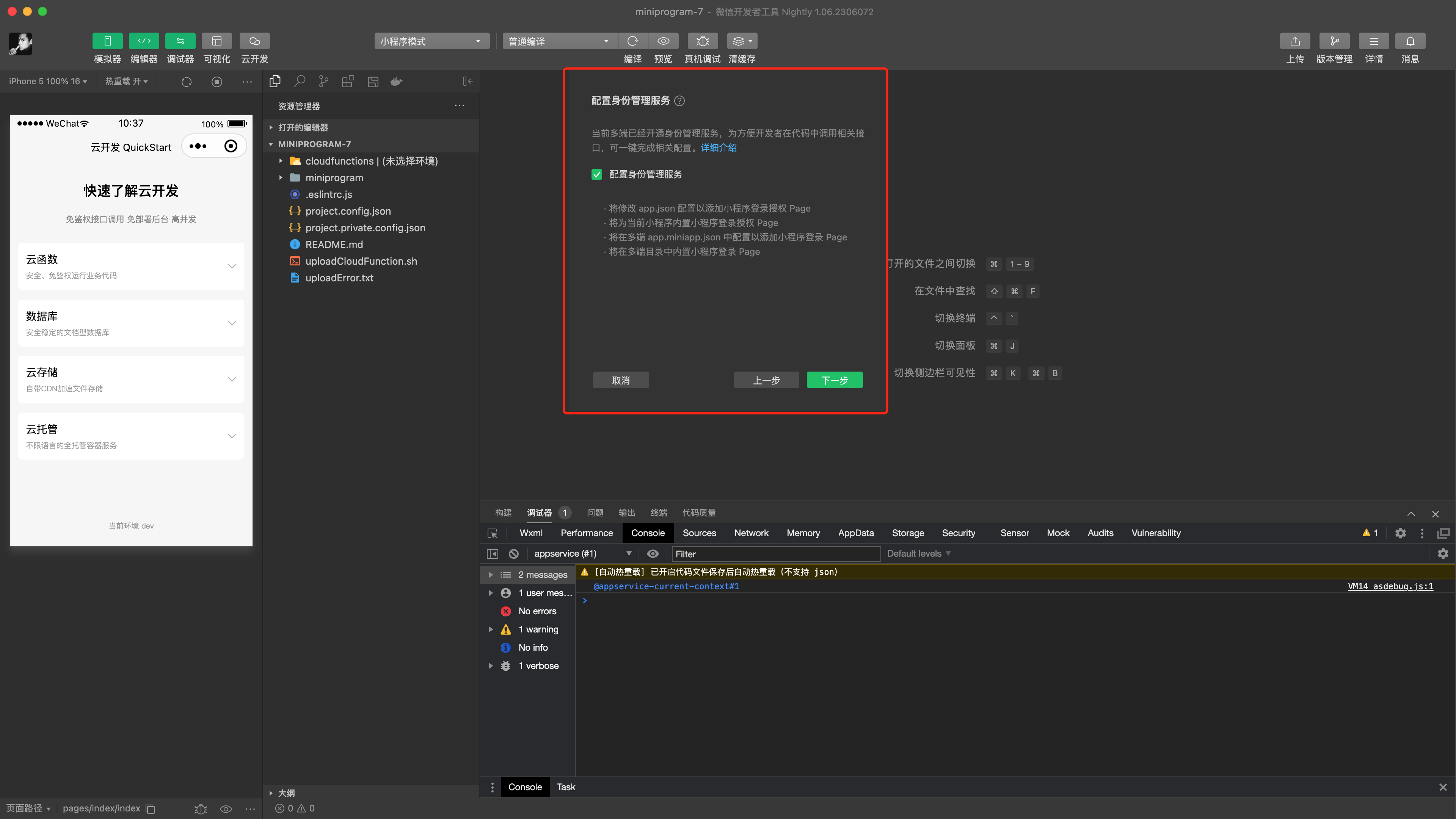Toggle the Editor (编辑器) panel button

pos(144,41)
